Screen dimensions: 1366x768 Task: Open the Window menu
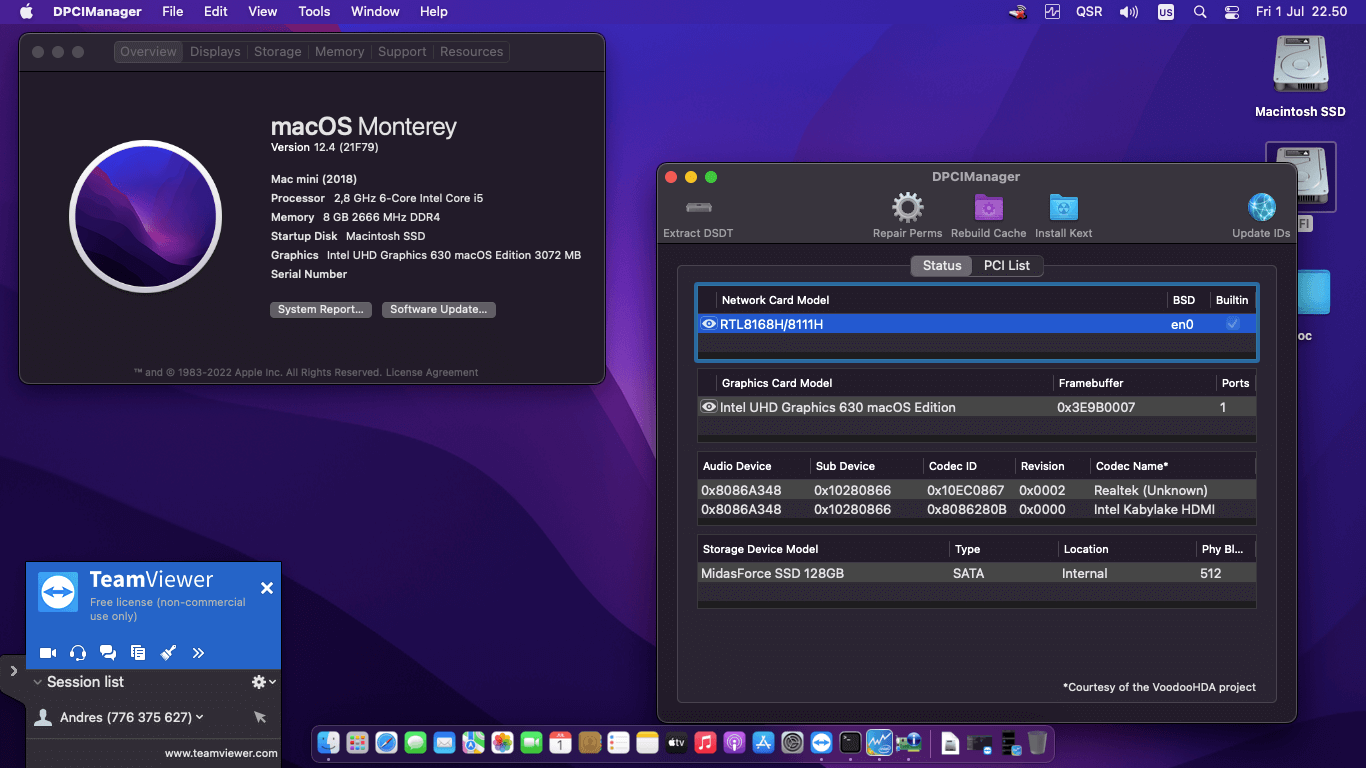375,12
